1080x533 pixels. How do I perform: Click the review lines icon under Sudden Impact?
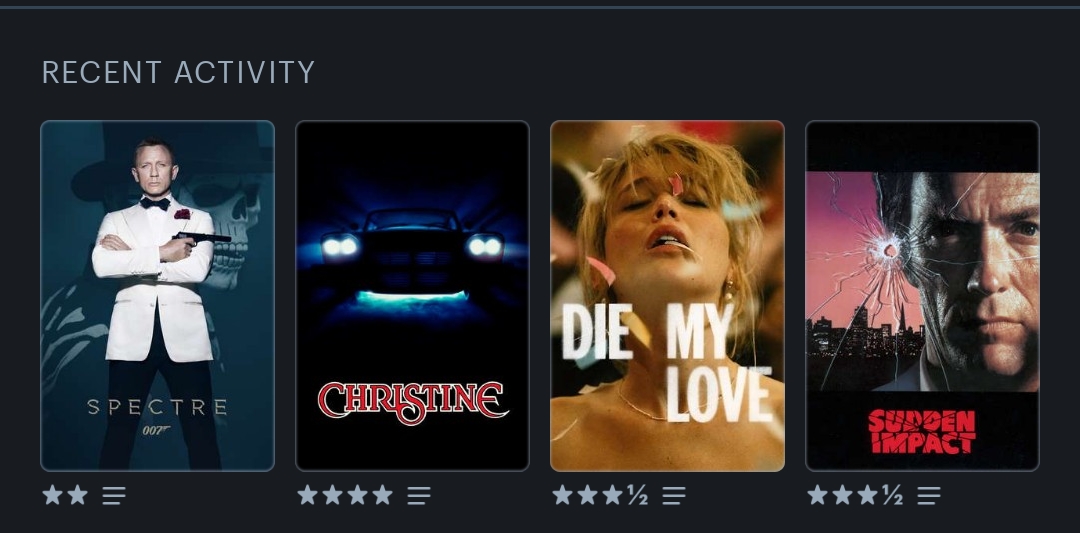click(928, 495)
